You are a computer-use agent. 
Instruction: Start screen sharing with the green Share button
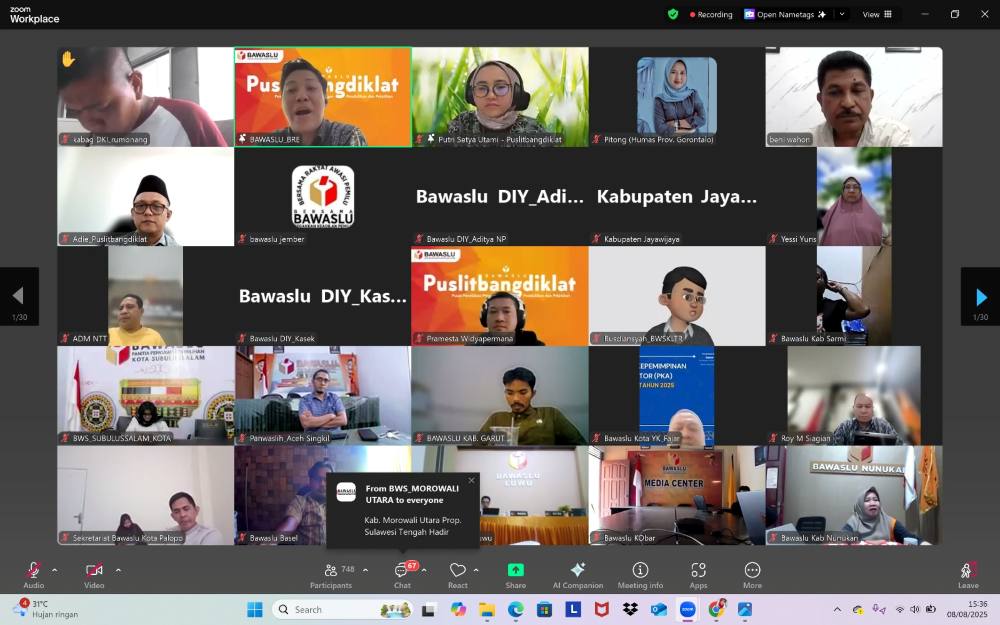point(515,575)
